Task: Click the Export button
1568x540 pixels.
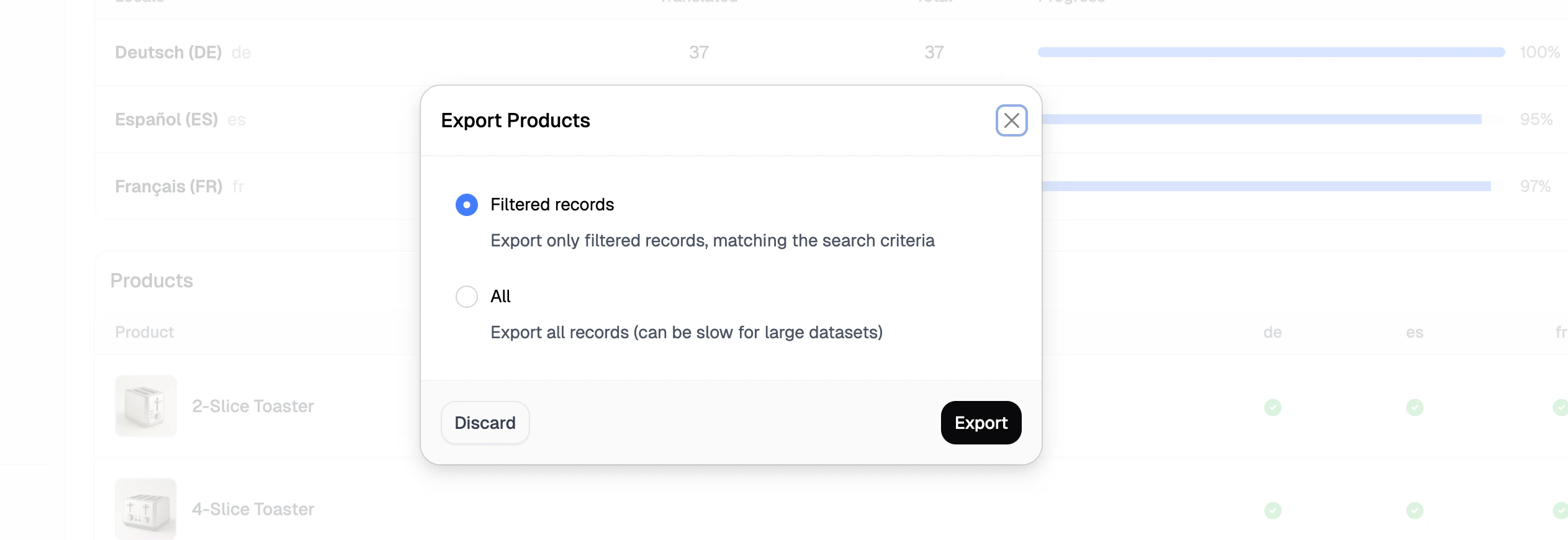Action: click(x=981, y=423)
